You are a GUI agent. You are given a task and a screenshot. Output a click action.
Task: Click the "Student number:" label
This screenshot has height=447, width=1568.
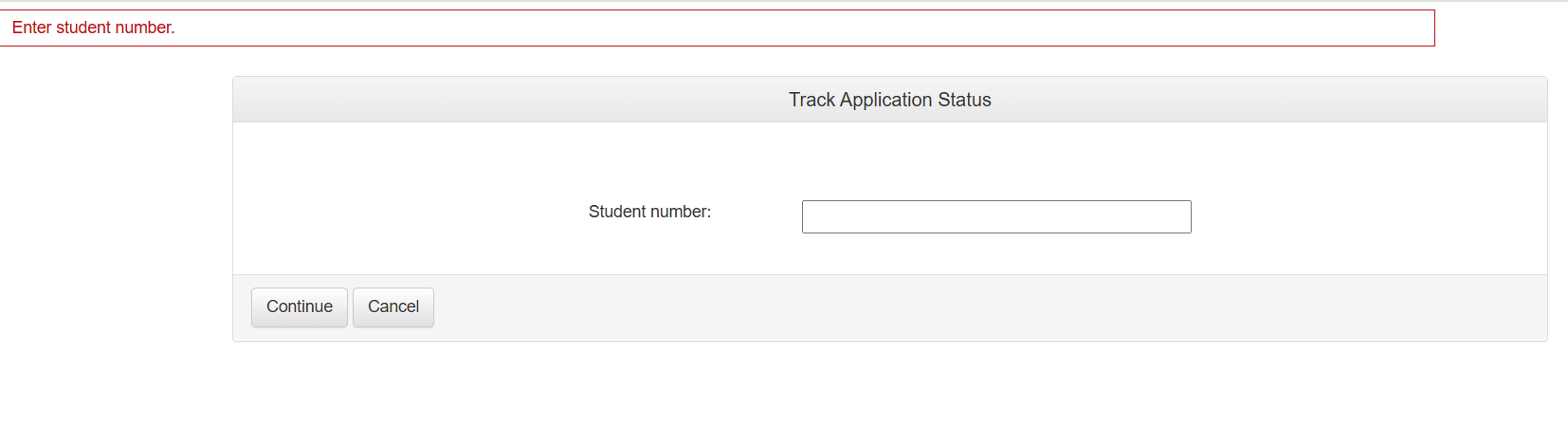click(649, 212)
